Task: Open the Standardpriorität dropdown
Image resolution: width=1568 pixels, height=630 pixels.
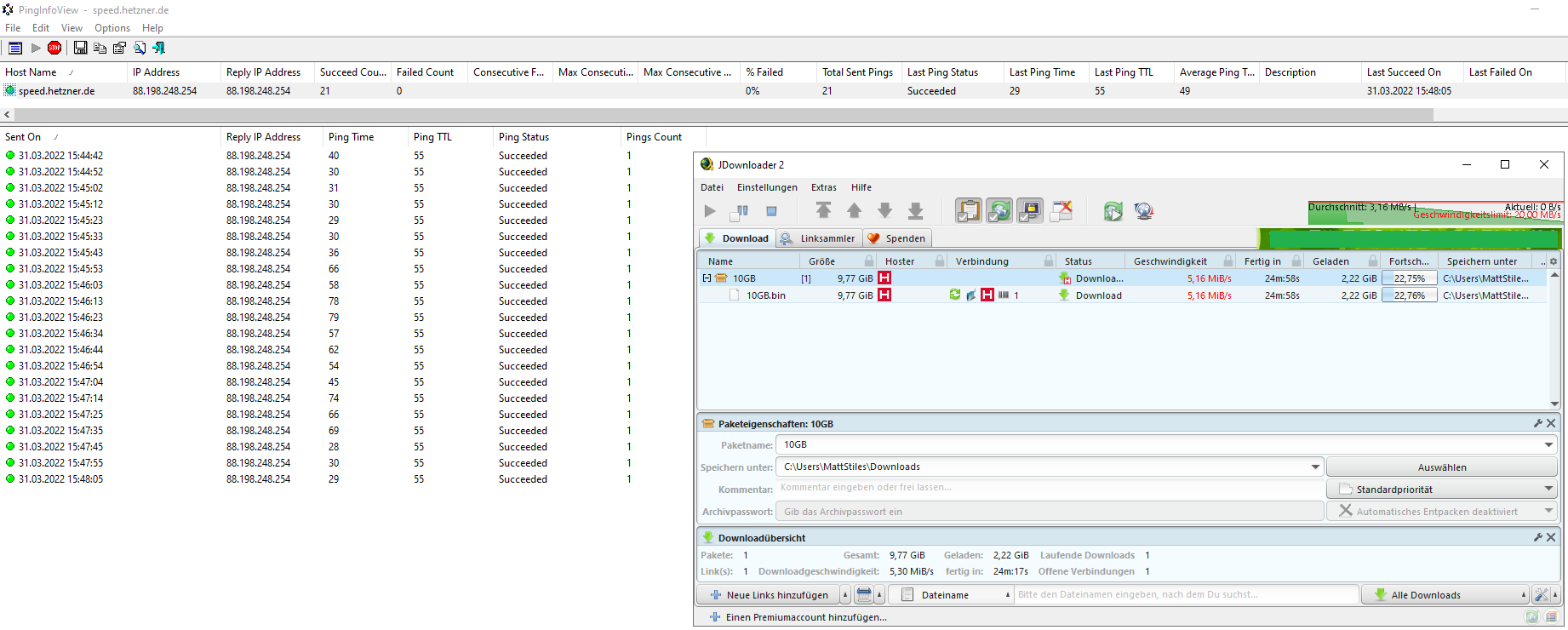Action: (x=1441, y=490)
